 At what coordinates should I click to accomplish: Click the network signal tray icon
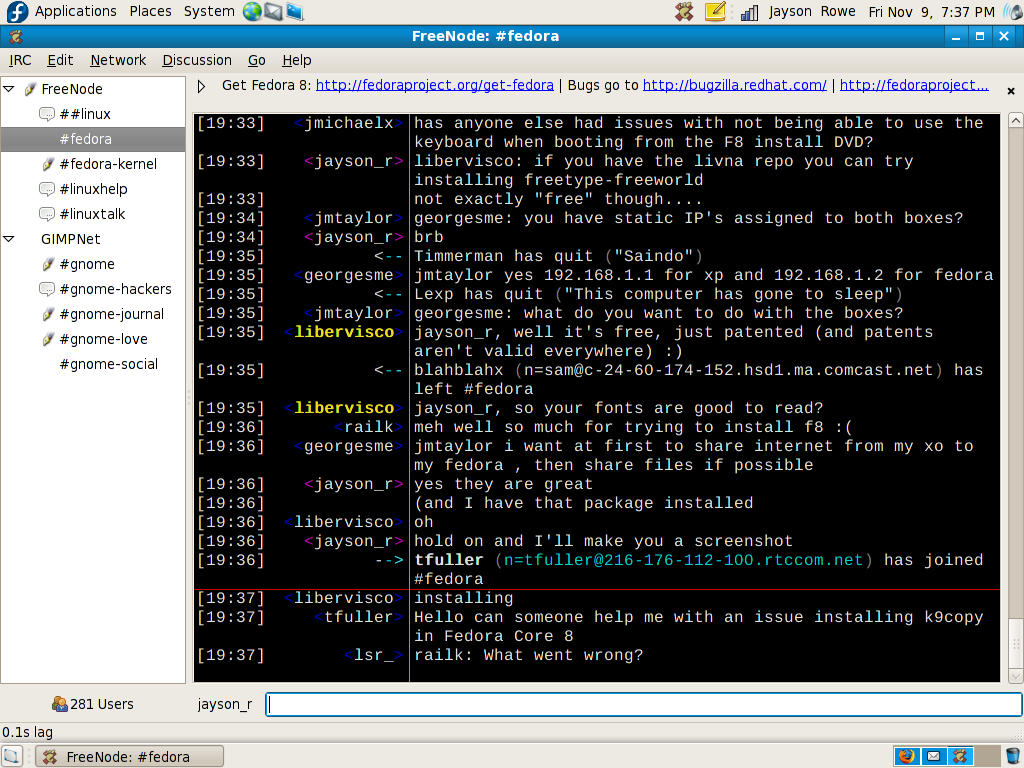tap(749, 12)
